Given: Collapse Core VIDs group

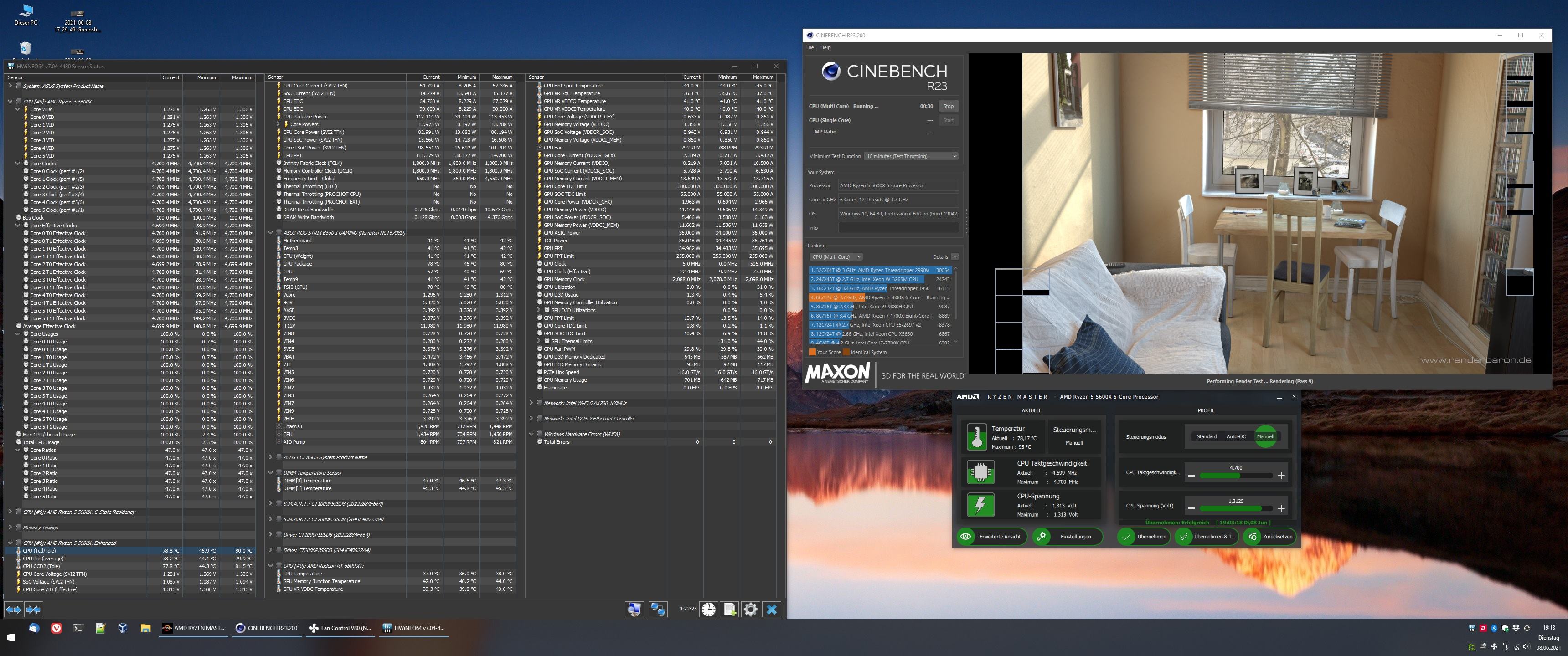Looking at the screenshot, I should click(x=18, y=109).
